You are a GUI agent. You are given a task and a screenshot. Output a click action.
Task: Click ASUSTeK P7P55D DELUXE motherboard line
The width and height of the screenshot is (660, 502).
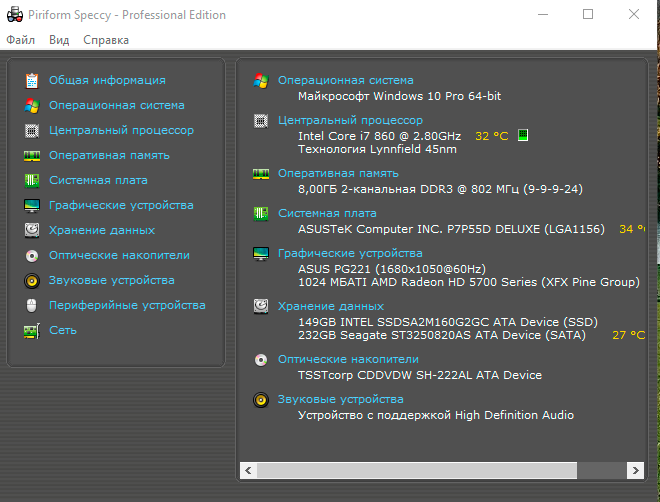point(451,229)
